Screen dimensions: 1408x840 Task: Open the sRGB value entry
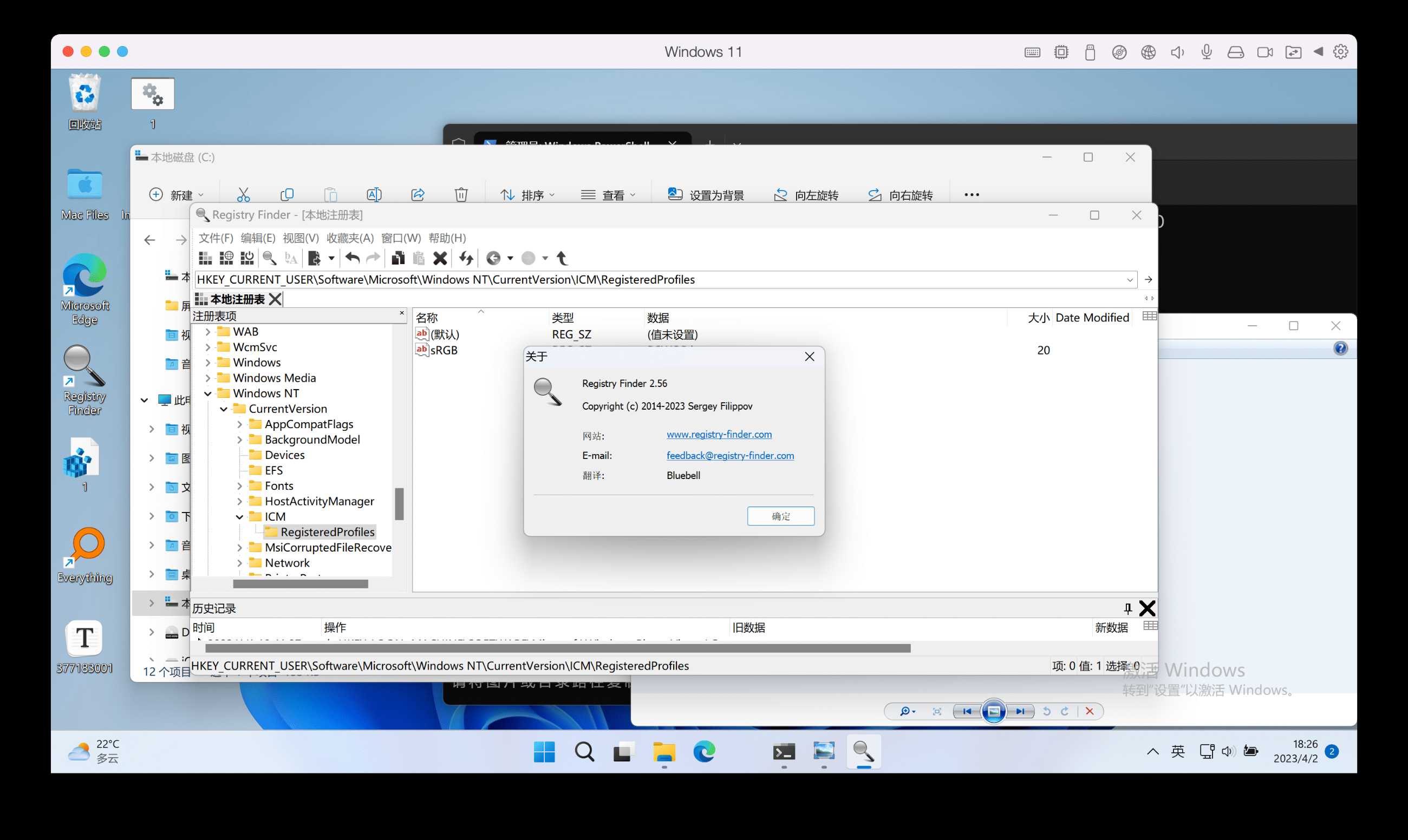[444, 350]
